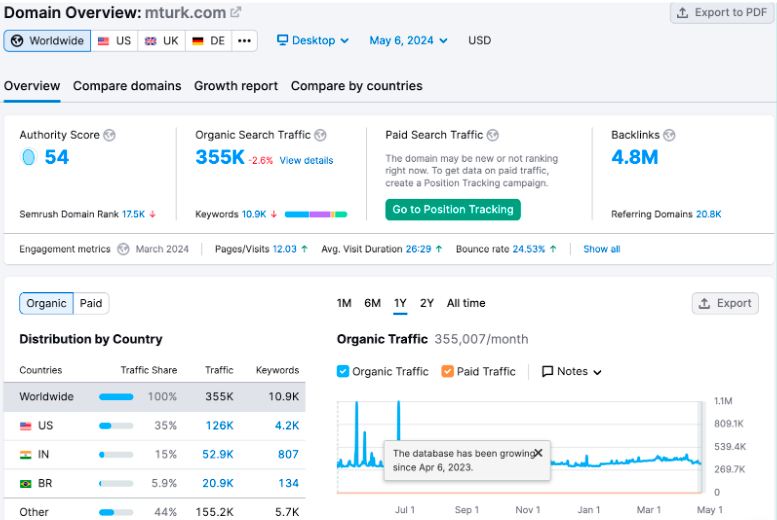Click the Keywords column header
Screen dimensions: 777x520
[278, 370]
